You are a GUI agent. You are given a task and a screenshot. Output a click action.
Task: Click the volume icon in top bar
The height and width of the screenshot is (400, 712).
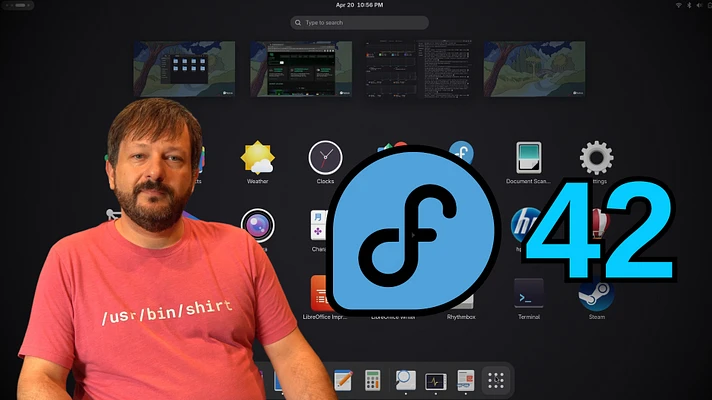click(x=699, y=5)
